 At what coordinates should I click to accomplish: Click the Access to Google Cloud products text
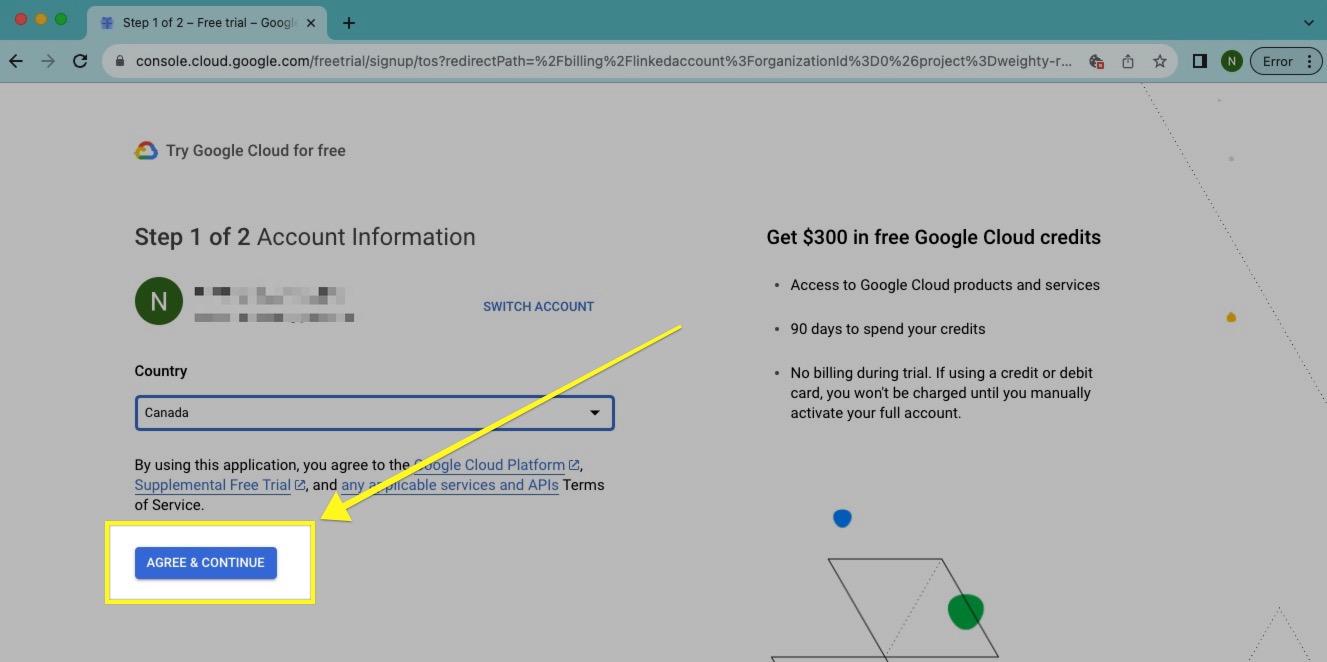coord(945,285)
